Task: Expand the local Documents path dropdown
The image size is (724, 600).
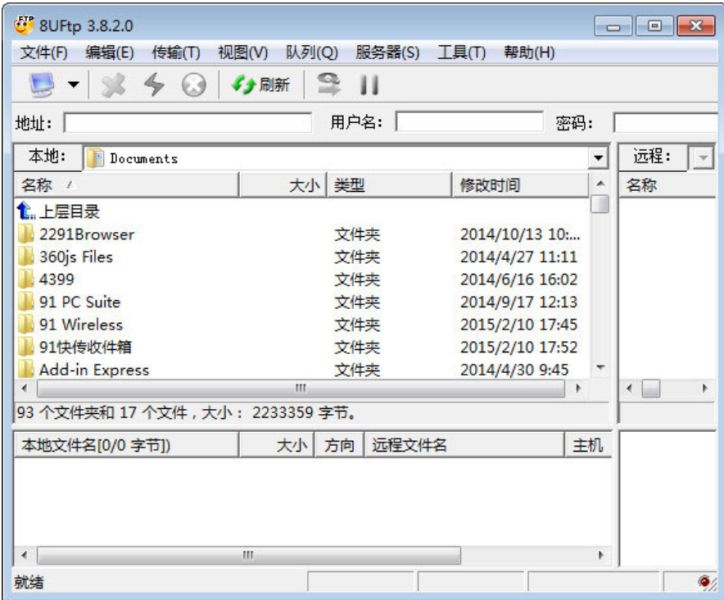Action: [598, 158]
